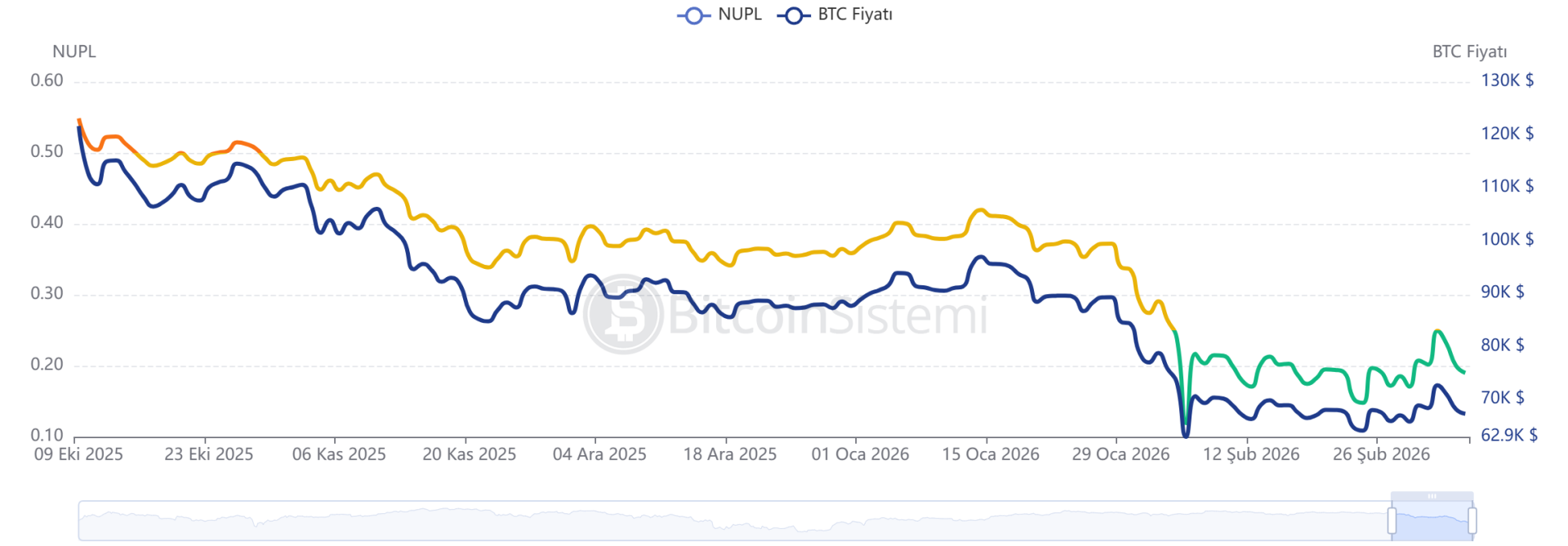The width and height of the screenshot is (1568, 546).
Task: Click the NUPL legend circle marker
Action: click(x=693, y=16)
